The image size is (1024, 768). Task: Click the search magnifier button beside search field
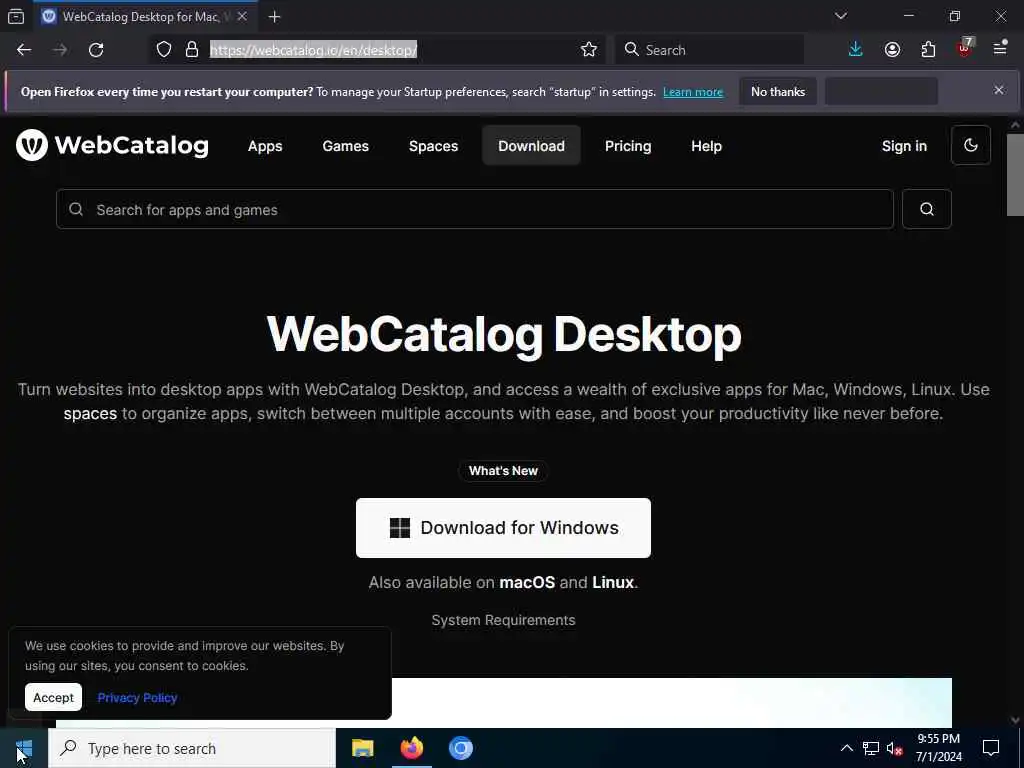(x=926, y=209)
